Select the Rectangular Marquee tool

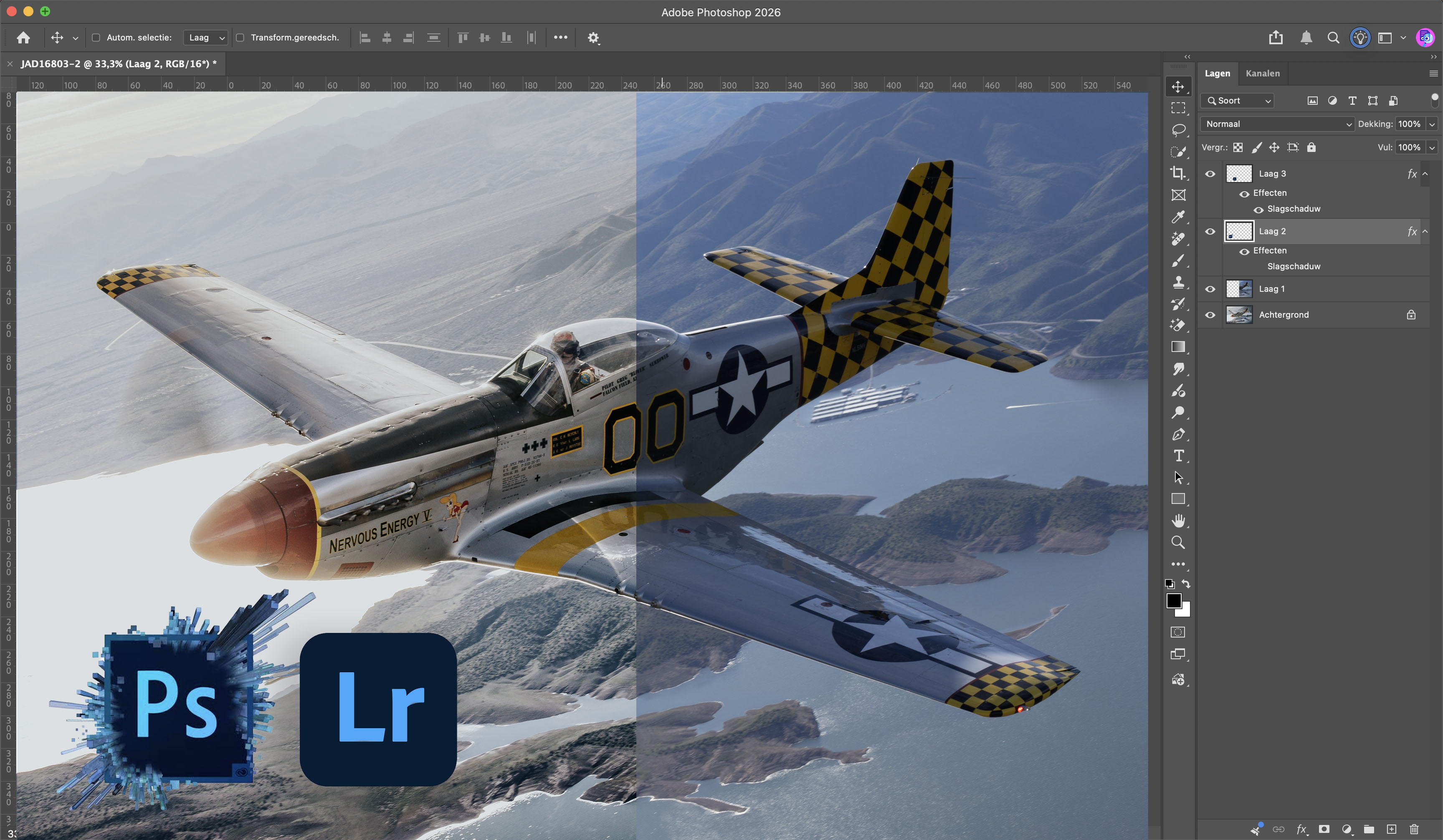tap(1178, 108)
